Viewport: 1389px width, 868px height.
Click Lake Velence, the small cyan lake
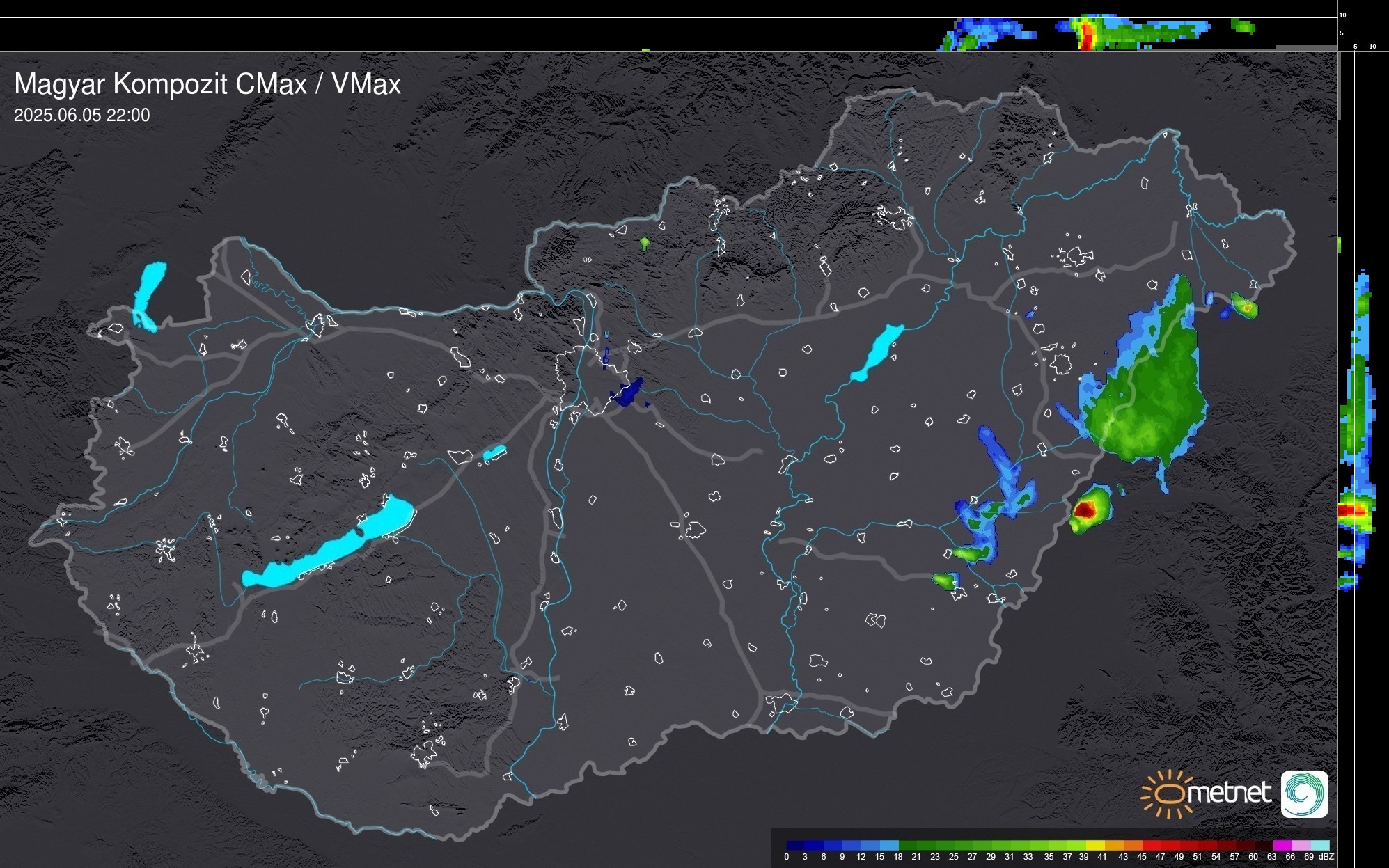pos(494,453)
